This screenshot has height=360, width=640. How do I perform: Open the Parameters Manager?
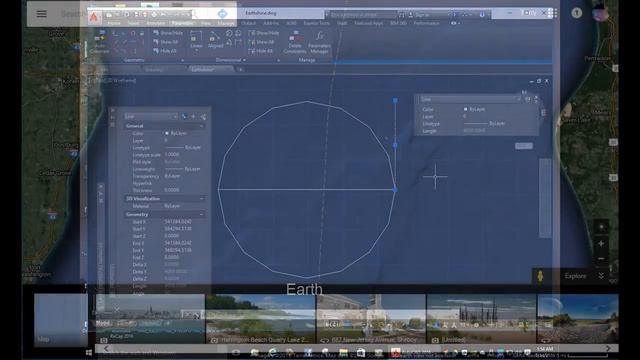pos(319,42)
